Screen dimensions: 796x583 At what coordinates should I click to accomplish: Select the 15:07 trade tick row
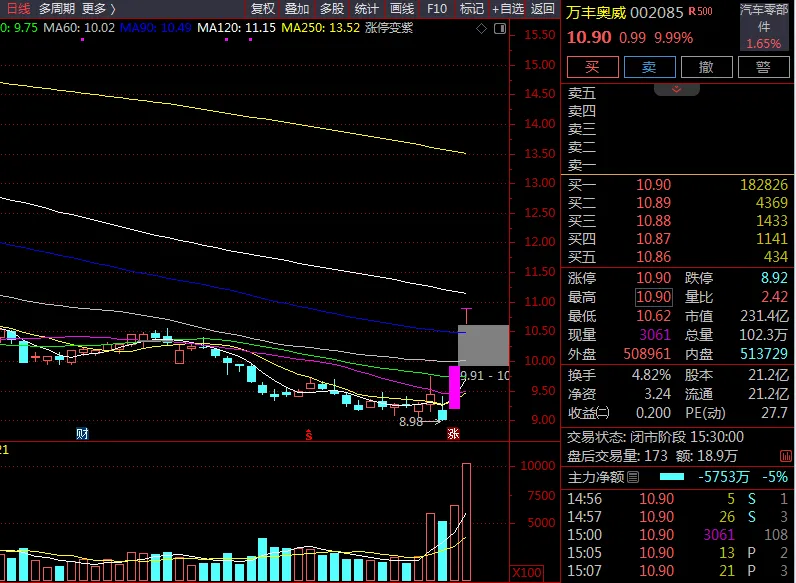point(678,571)
